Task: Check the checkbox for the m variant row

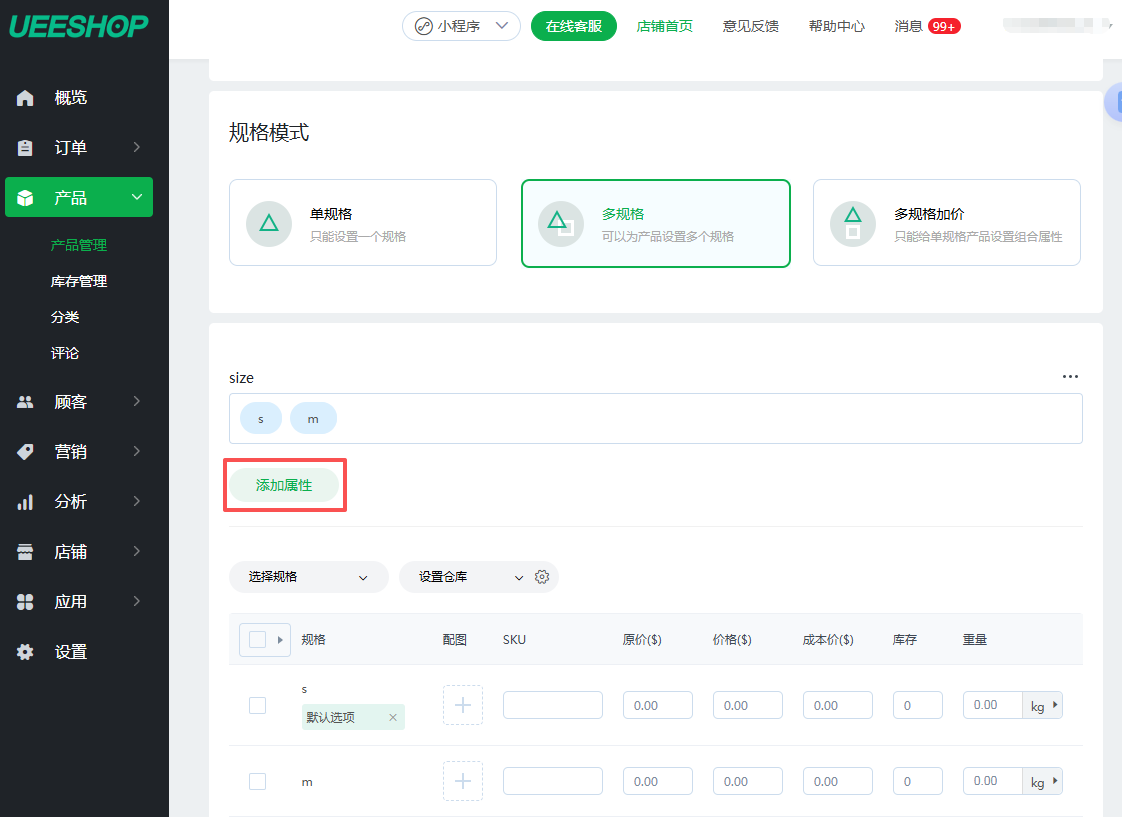Action: tap(257, 781)
